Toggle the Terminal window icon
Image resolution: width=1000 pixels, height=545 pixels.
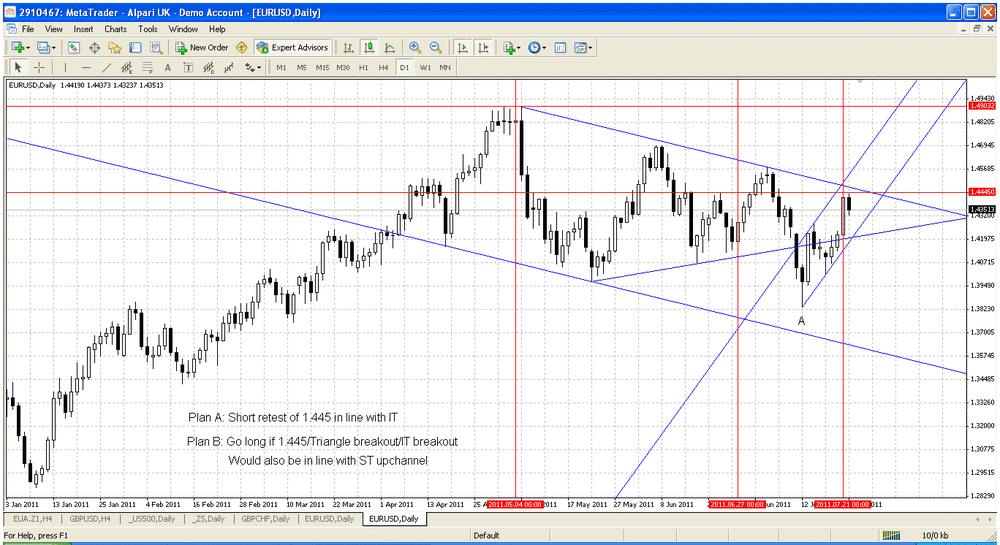pos(135,47)
